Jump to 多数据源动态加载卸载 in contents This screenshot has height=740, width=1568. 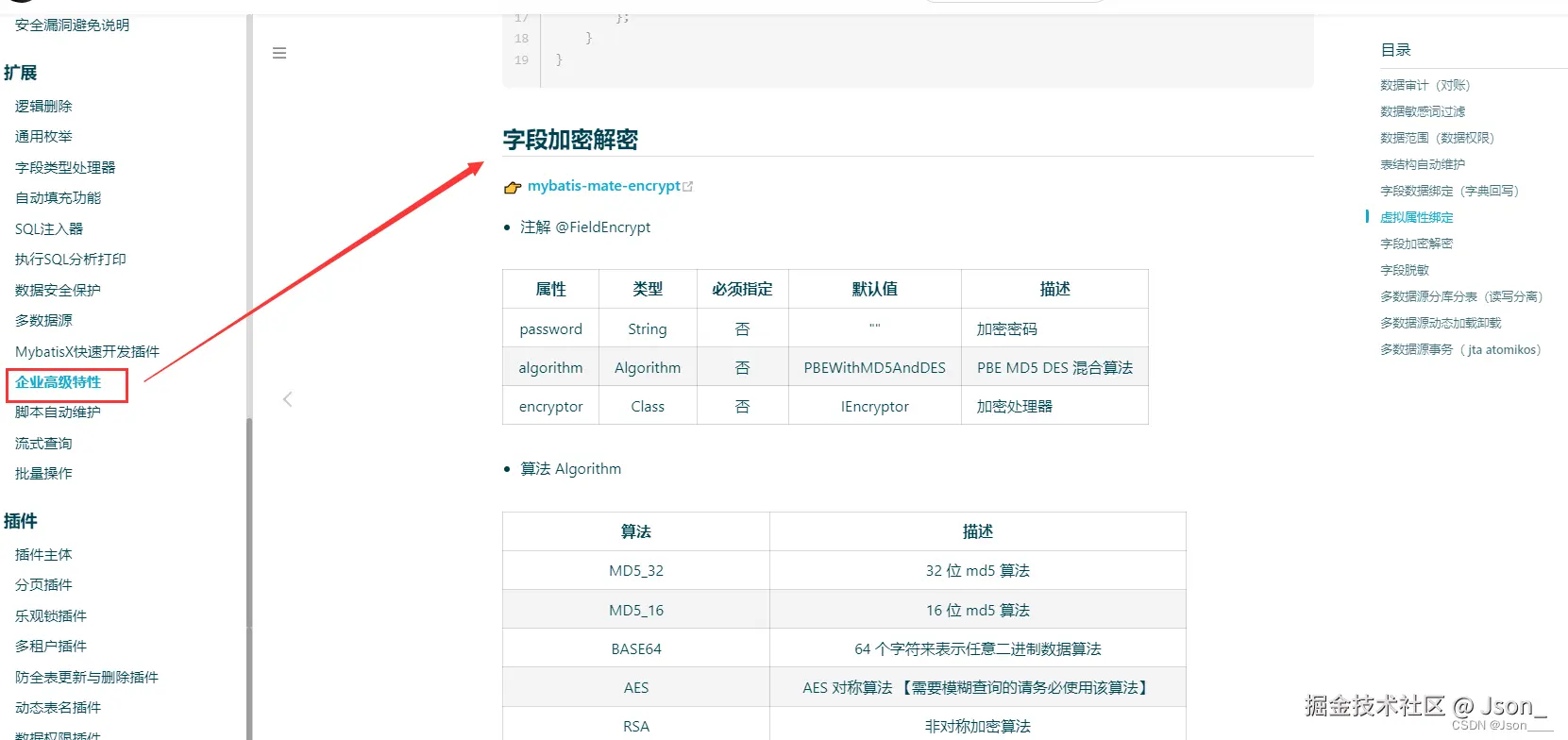(x=1441, y=323)
